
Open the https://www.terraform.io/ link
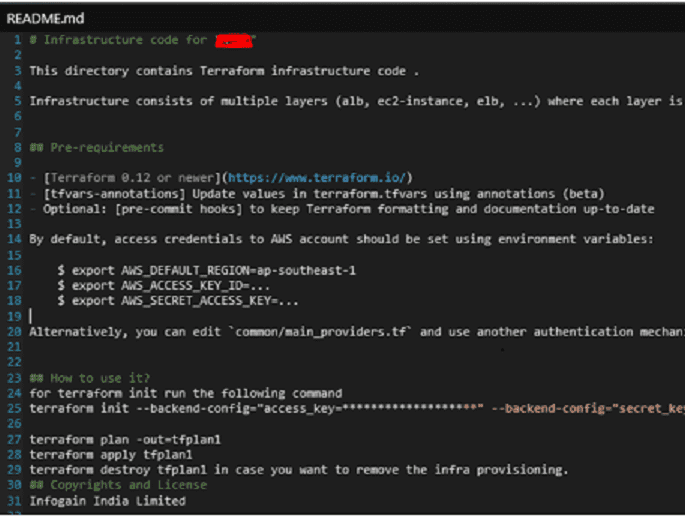[x=317, y=178]
